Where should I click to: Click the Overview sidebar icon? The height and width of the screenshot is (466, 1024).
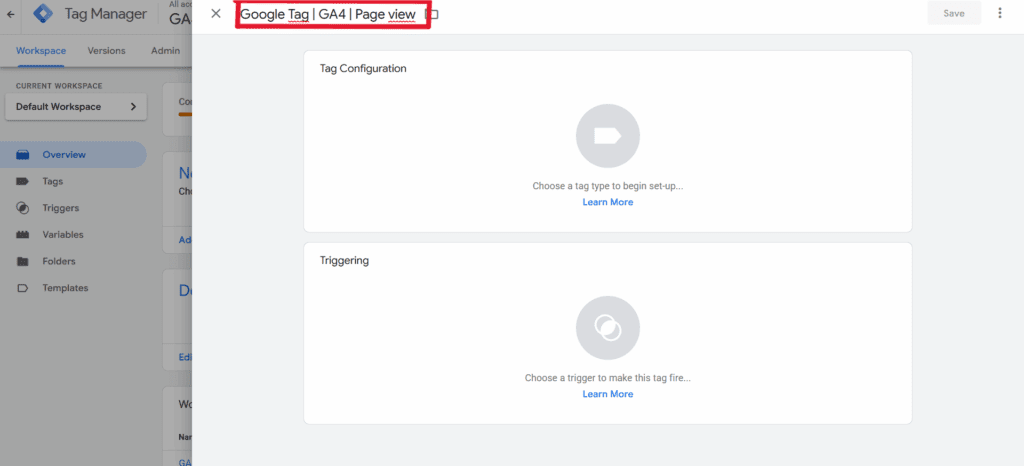pyautogui.click(x=22, y=155)
